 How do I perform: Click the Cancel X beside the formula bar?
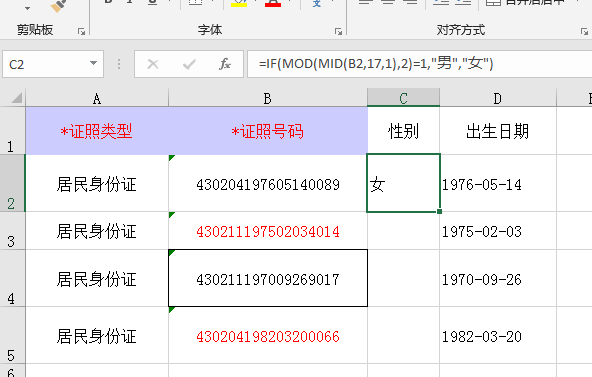tap(153, 64)
